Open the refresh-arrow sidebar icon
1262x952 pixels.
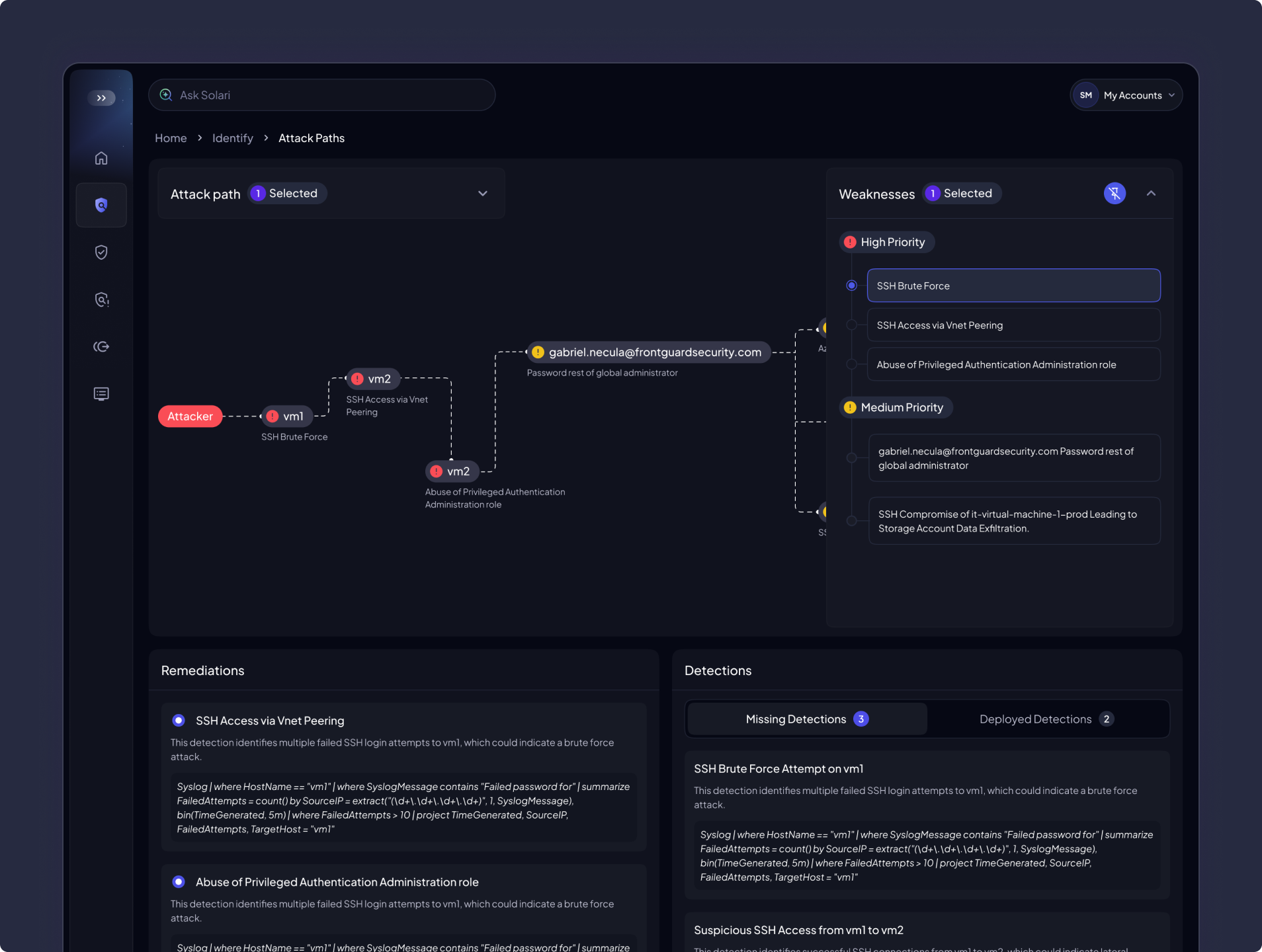[101, 346]
